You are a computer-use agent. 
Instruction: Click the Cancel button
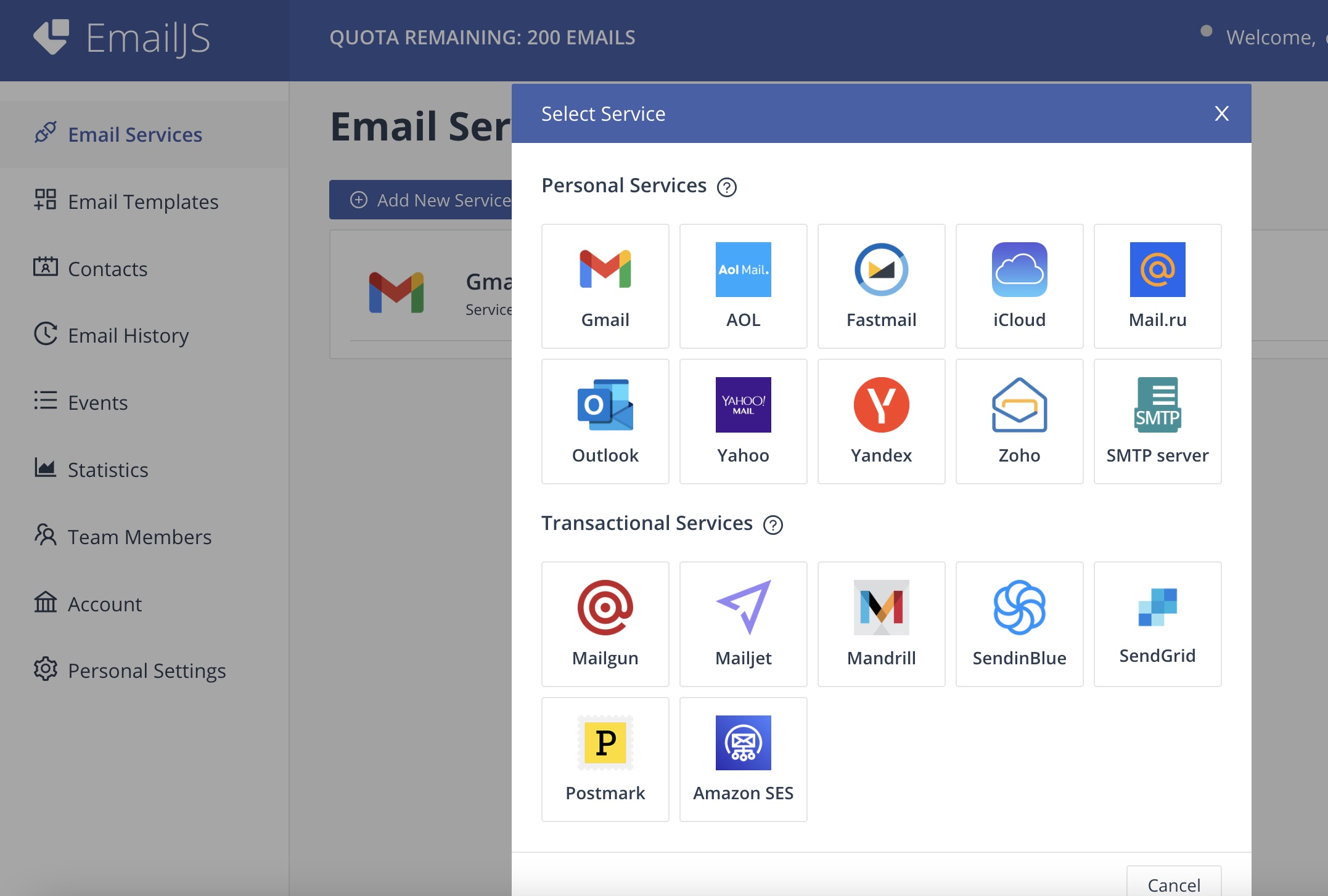click(1173, 884)
